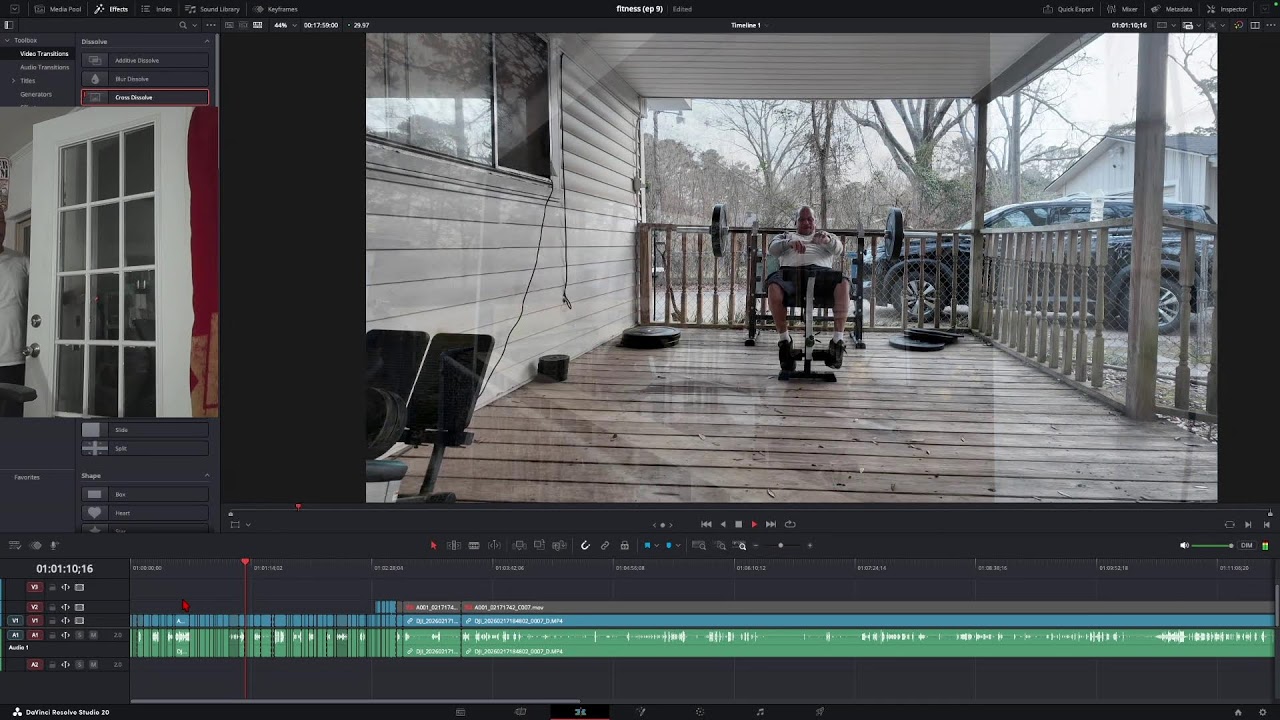
Task: Click the effects search magnifier icon
Action: (x=182, y=25)
